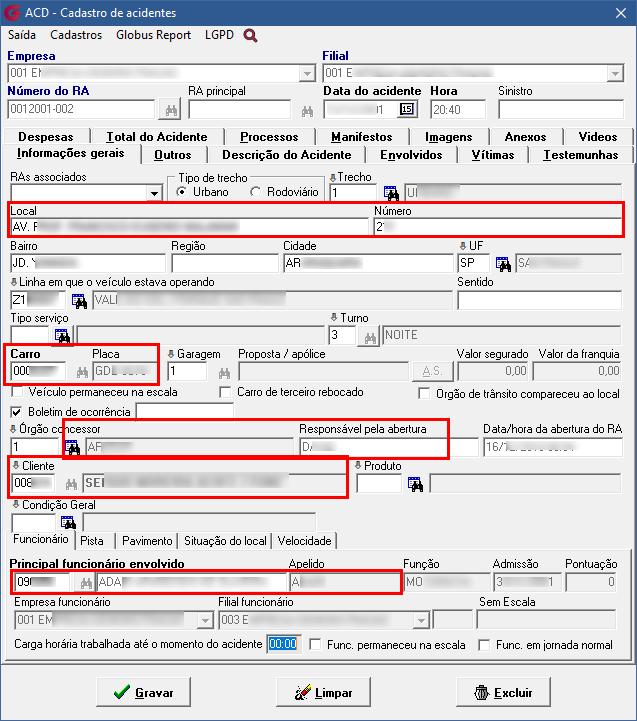
Task: Check Carro de terceiro rebocado
Action: point(225,392)
